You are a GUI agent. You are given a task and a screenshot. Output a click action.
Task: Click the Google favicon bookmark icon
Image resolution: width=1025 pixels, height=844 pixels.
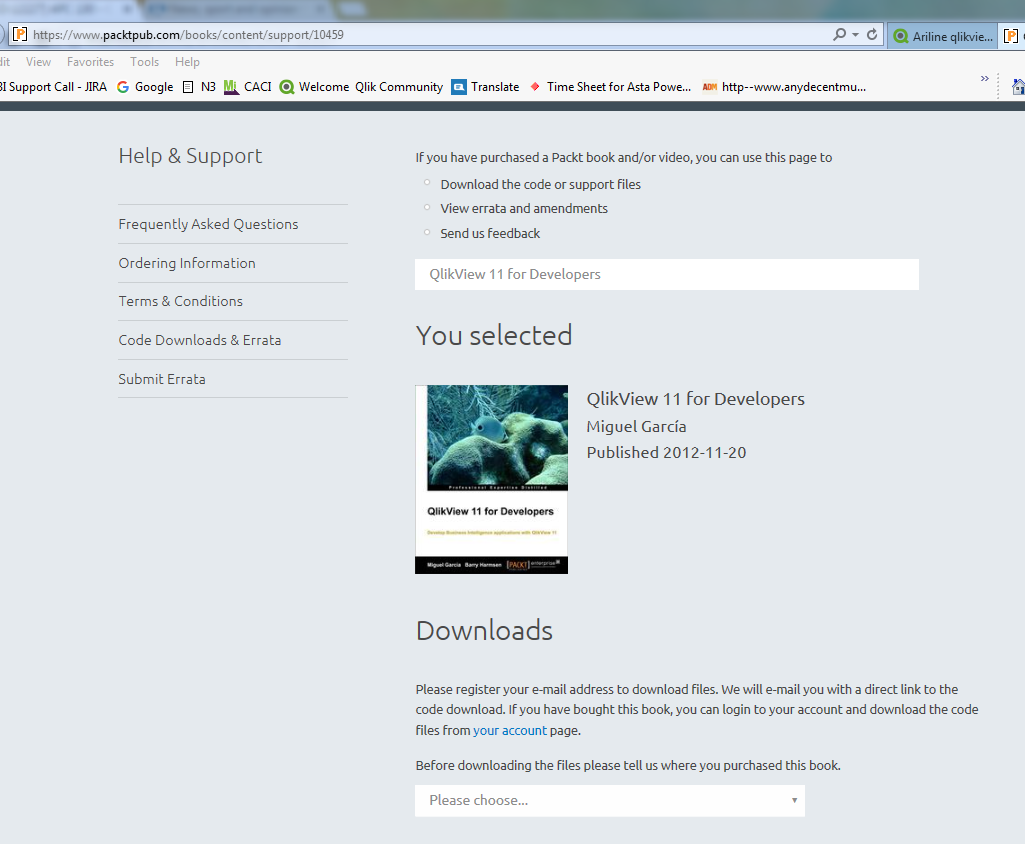click(123, 87)
